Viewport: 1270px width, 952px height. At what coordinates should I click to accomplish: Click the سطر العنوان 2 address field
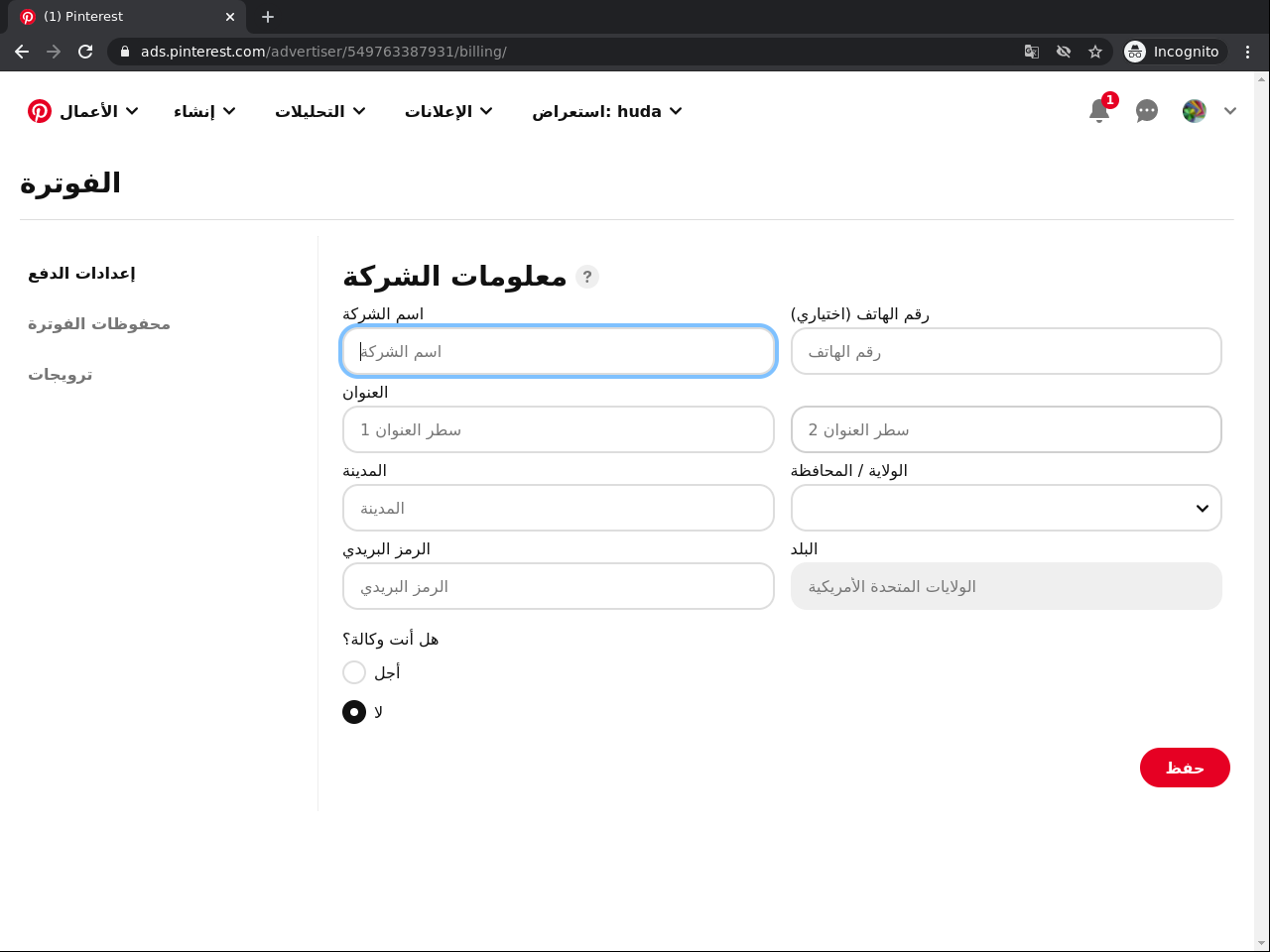(1006, 429)
